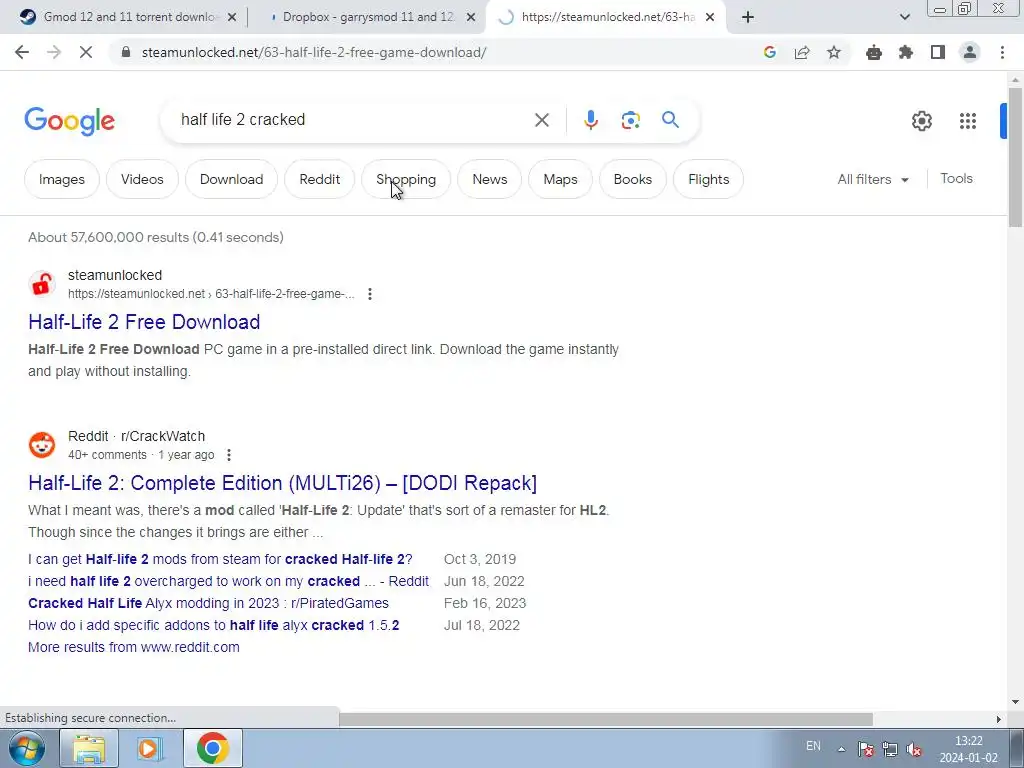The width and height of the screenshot is (1024, 768).
Task: Bookmark this tab with the star
Action: click(x=834, y=52)
